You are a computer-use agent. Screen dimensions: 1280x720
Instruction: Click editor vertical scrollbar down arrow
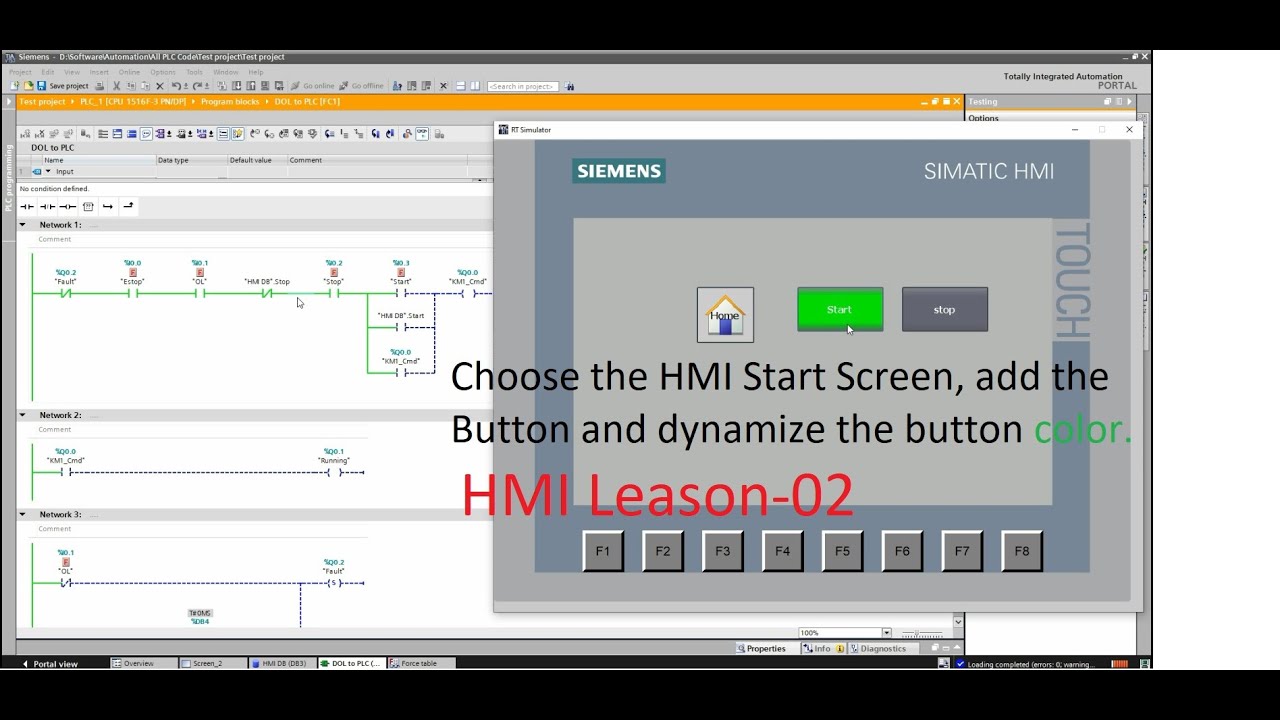click(x=959, y=621)
